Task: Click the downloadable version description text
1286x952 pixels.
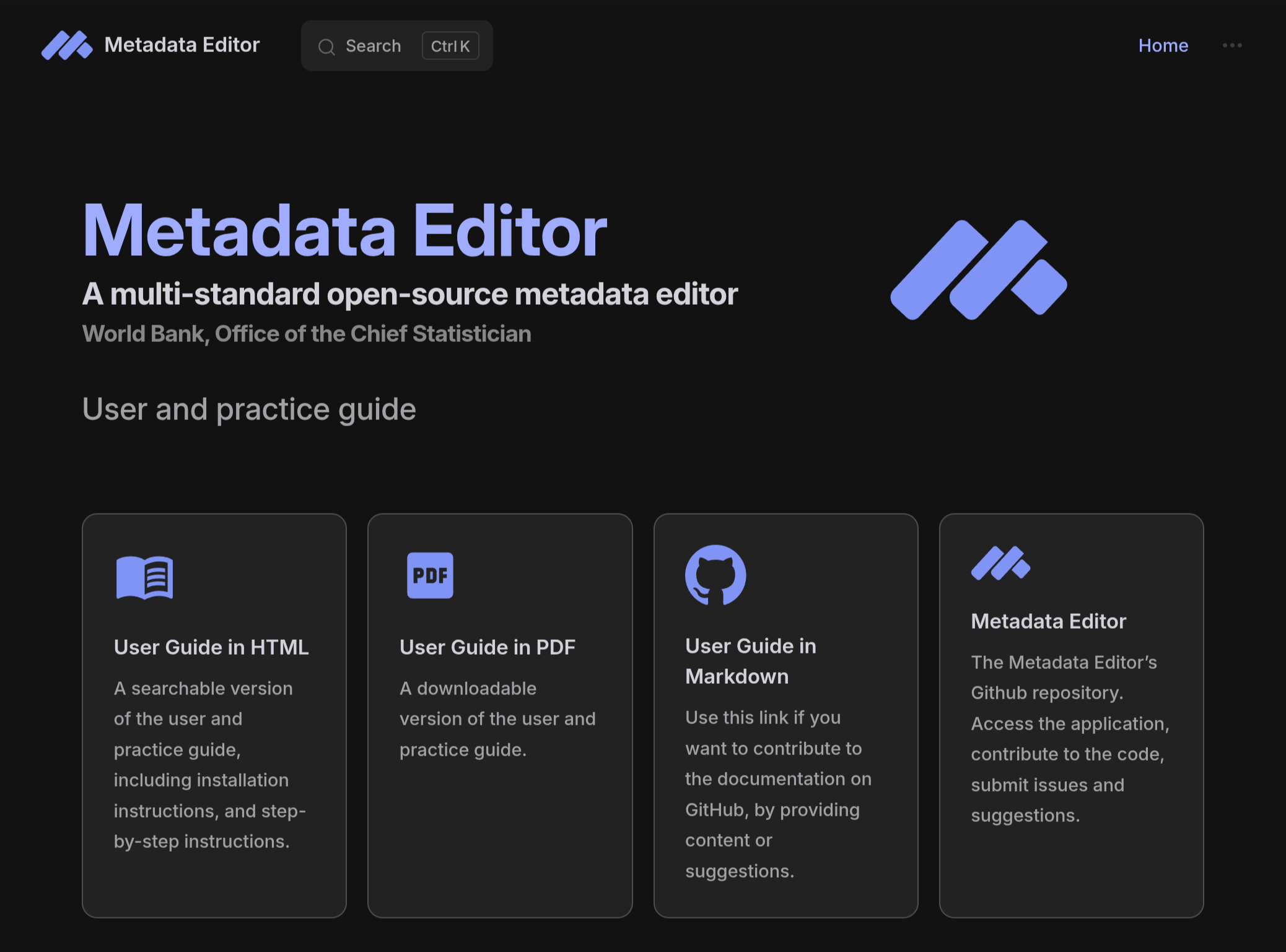Action: [497, 719]
